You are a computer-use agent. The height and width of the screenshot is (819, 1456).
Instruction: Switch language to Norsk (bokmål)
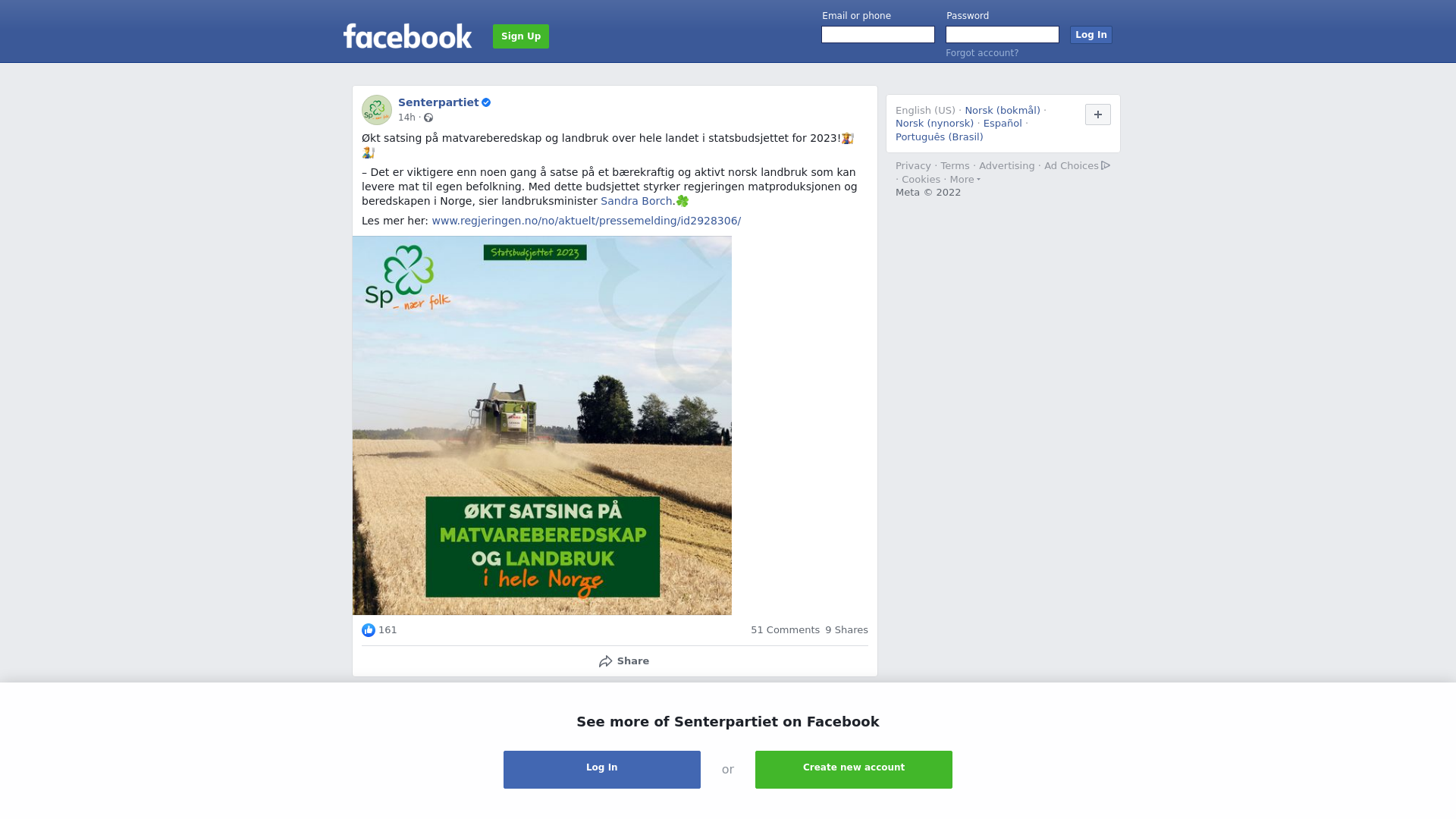(x=1003, y=111)
